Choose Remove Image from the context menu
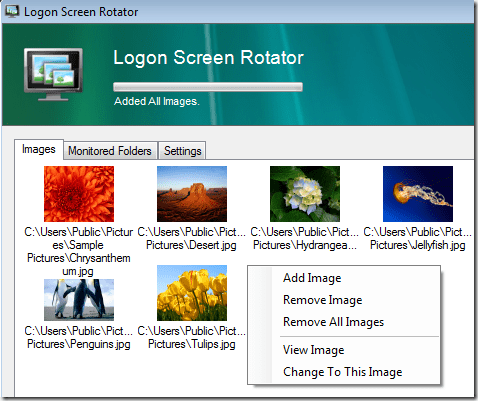This screenshot has height=401, width=478. 344,300
